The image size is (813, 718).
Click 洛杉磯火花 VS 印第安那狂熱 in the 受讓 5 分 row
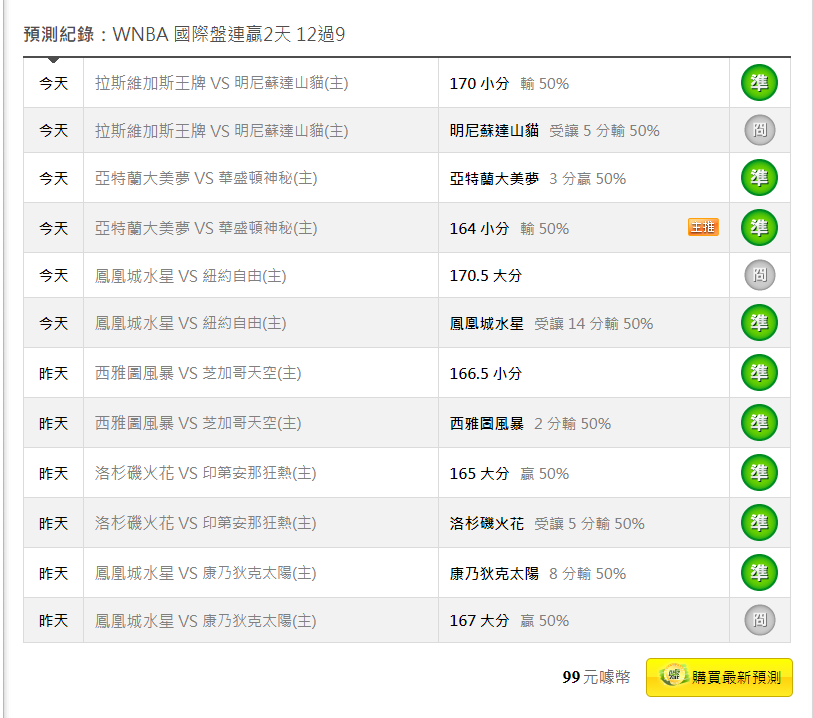click(x=205, y=523)
